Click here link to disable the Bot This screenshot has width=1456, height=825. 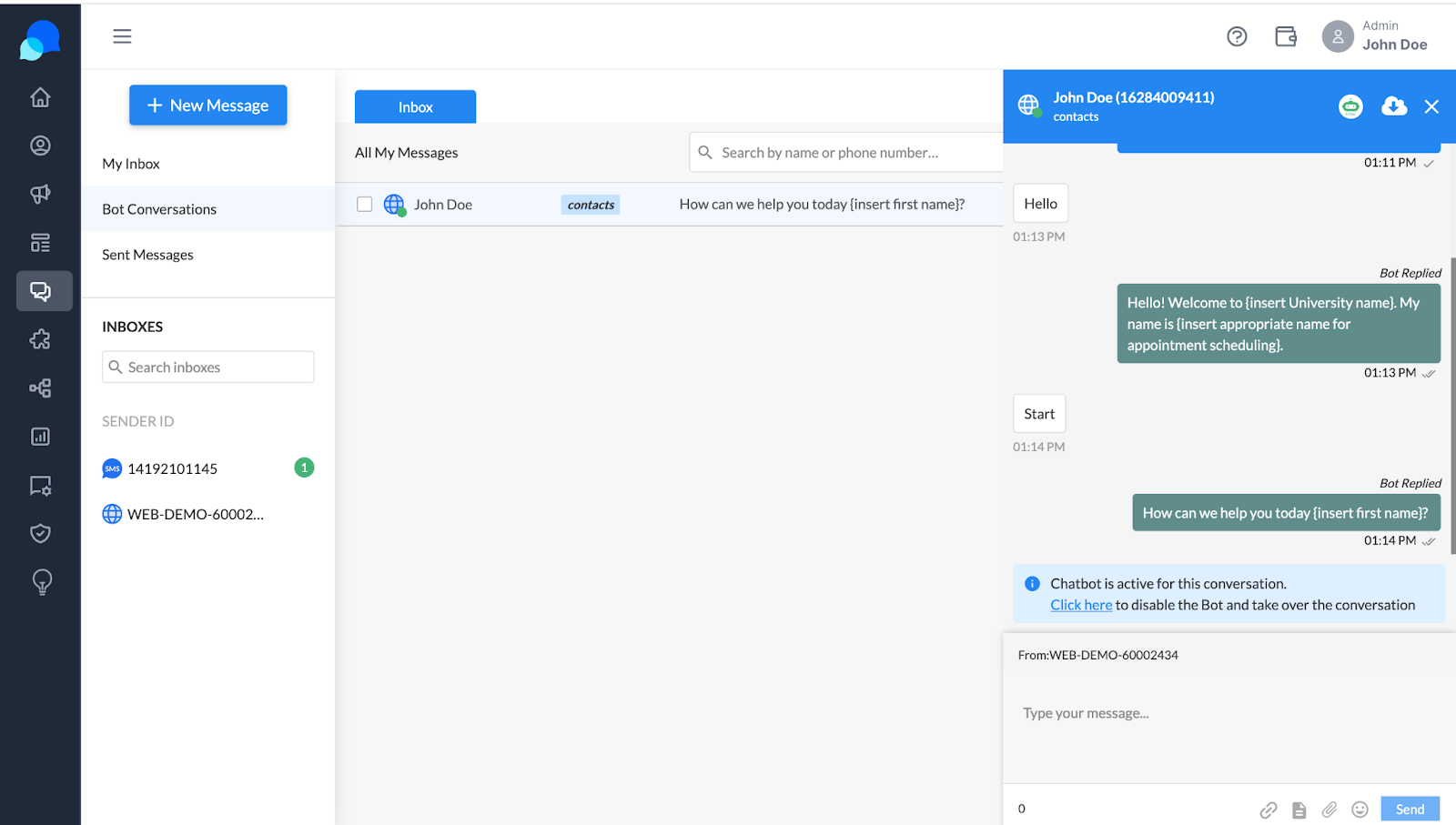coord(1081,605)
